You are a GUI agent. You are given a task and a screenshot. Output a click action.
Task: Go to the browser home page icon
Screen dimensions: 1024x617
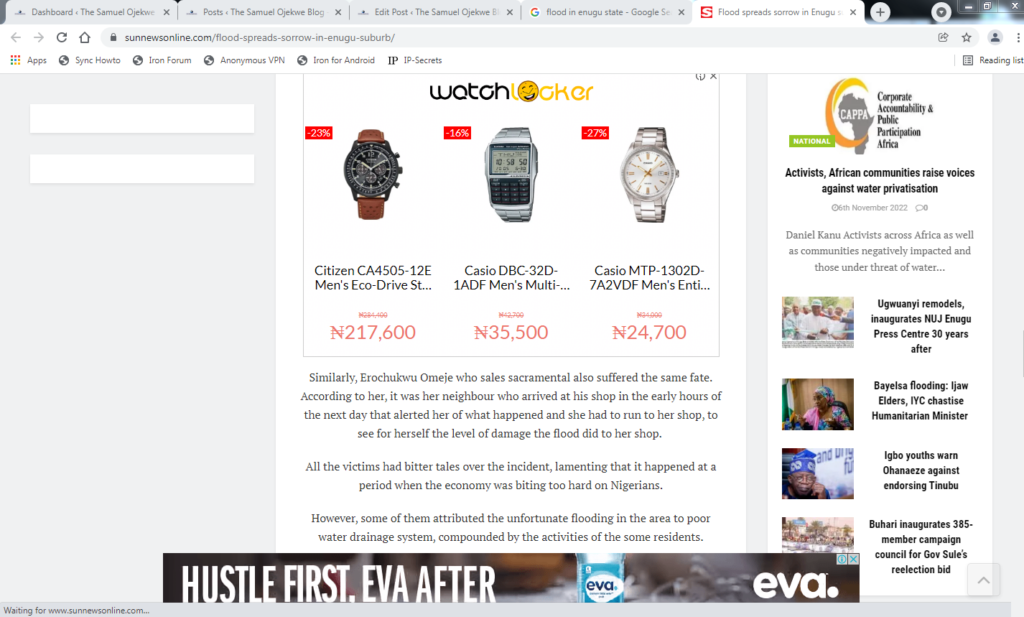click(x=84, y=37)
